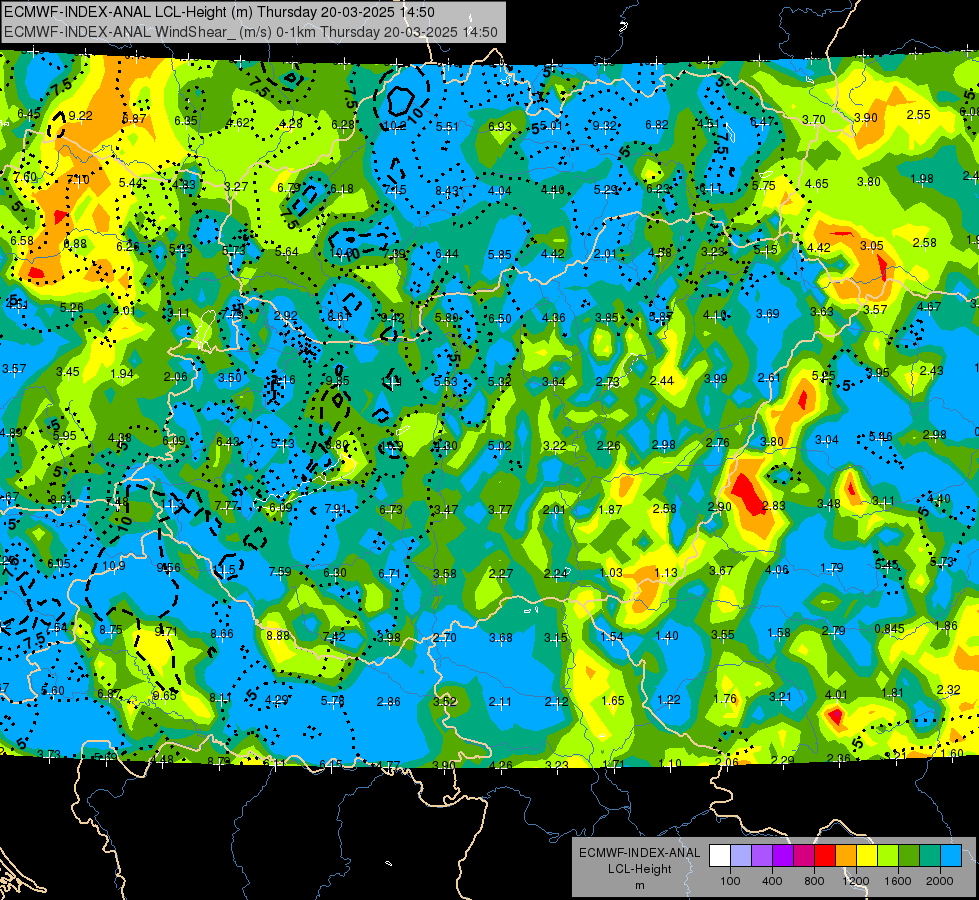
Task: Click the wind shear value 5.85
Action: point(499,255)
